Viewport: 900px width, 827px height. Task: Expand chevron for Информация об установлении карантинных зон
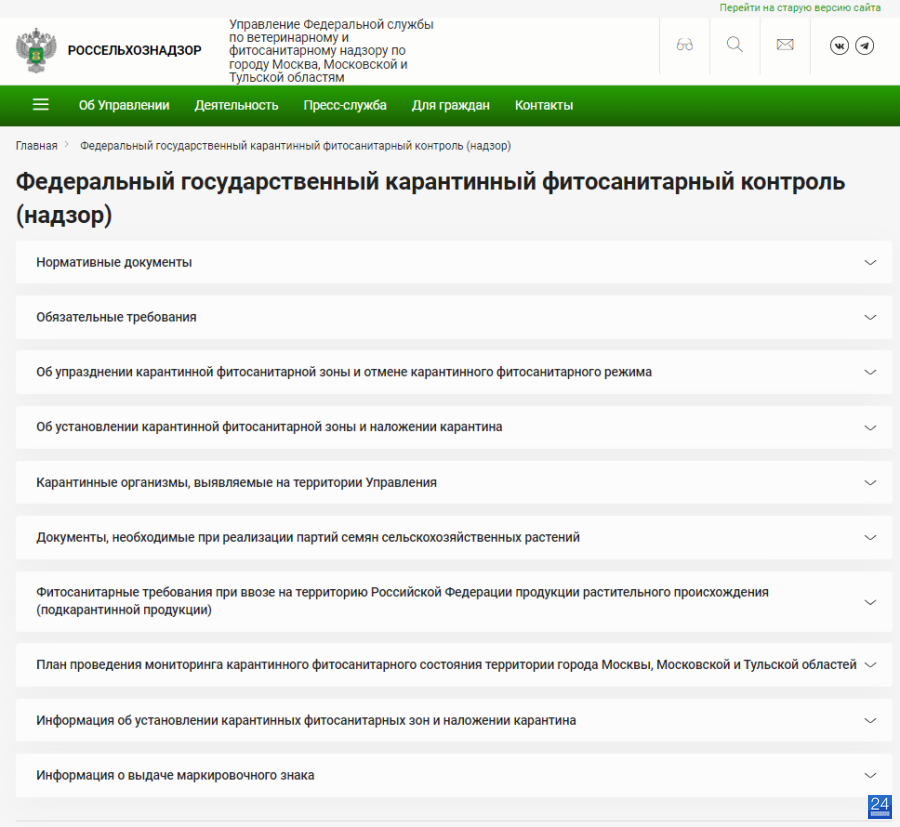(x=870, y=720)
